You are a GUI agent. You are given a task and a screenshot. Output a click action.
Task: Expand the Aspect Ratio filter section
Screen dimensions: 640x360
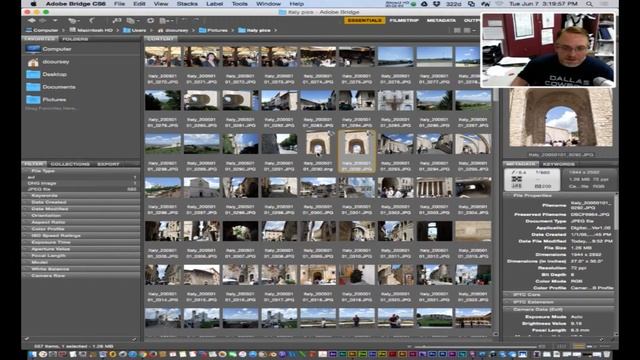click(x=81, y=222)
